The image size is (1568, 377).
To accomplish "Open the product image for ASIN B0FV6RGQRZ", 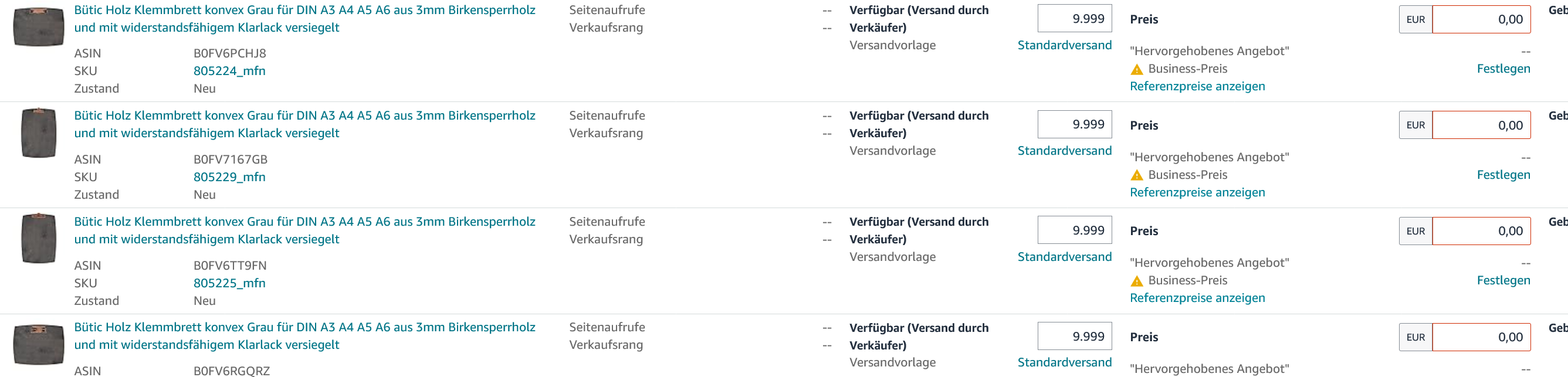I will coord(38,345).
